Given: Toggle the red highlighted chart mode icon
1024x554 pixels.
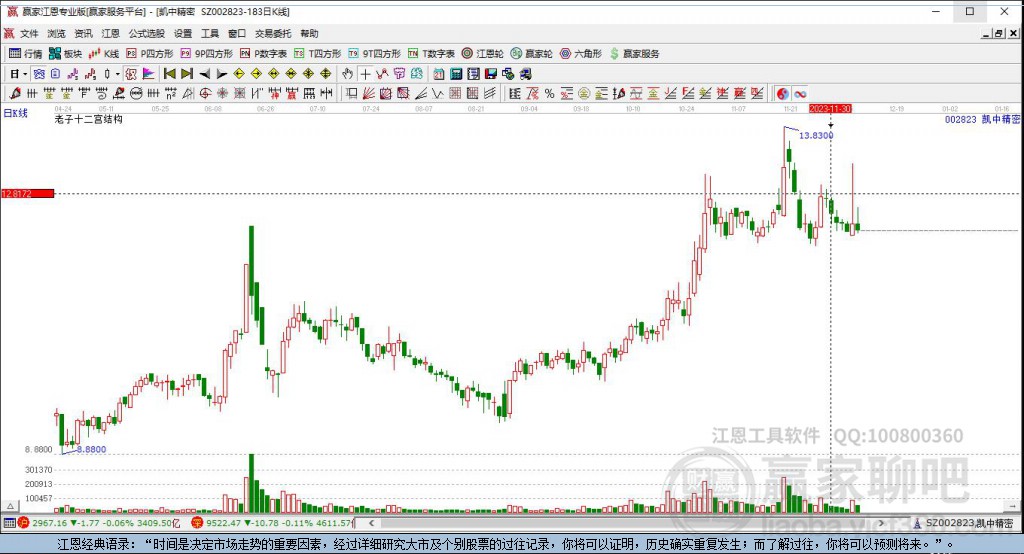Looking at the screenshot, I should pyautogui.click(x=131, y=74).
